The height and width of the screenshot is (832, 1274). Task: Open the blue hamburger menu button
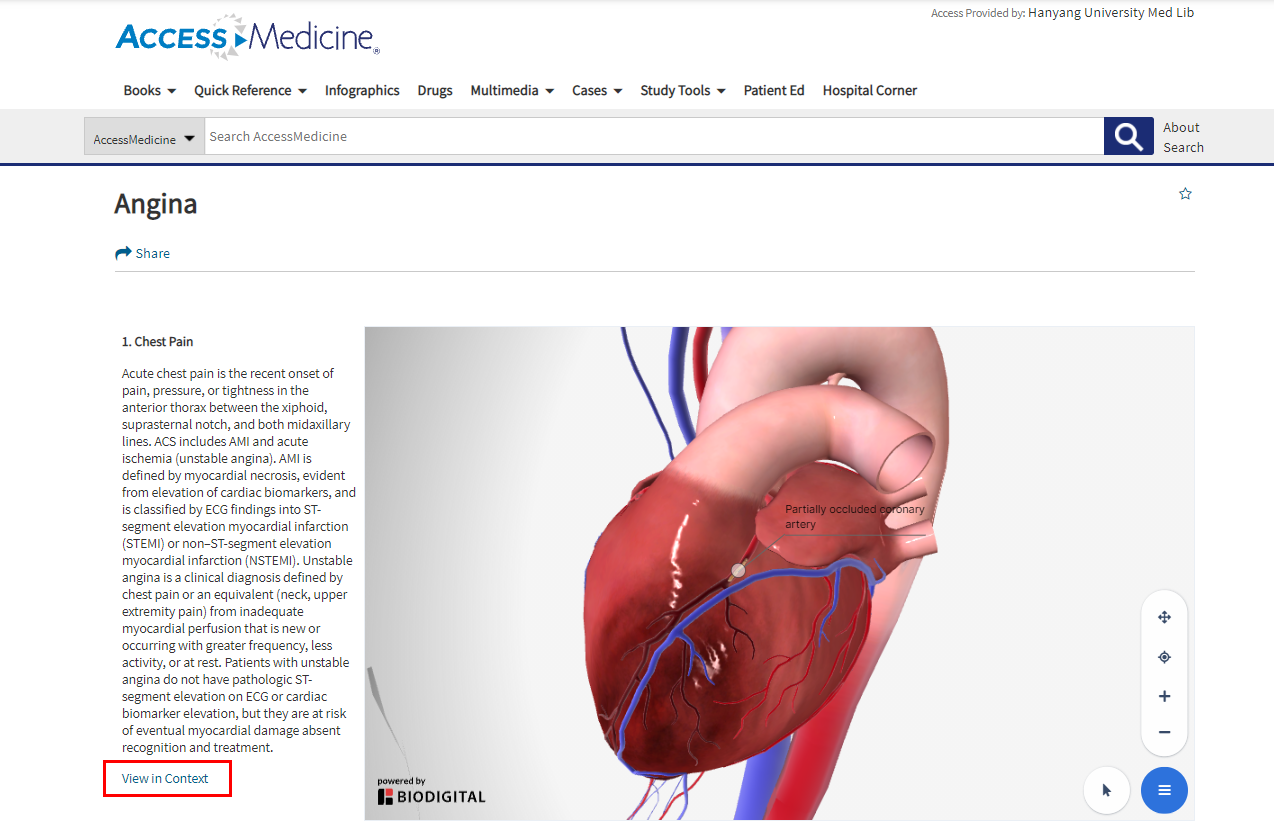(1164, 790)
